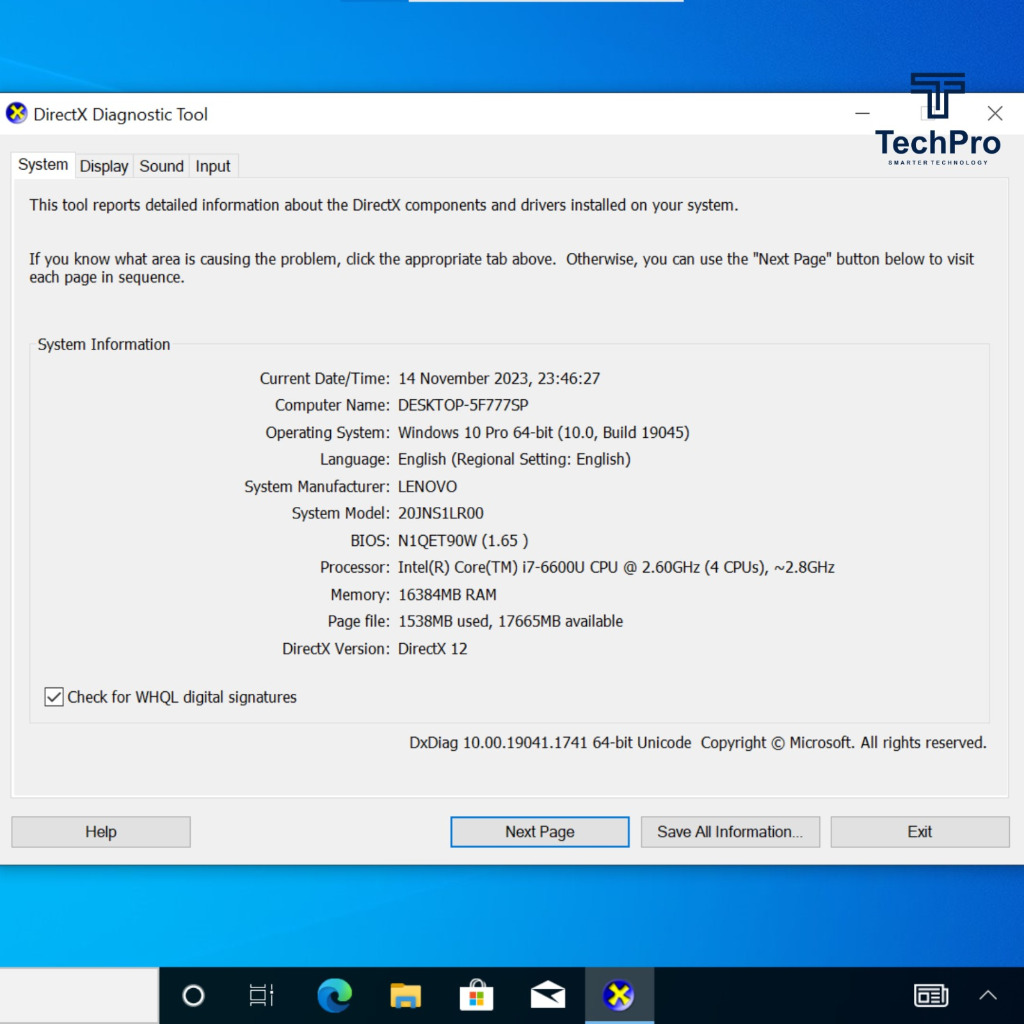The height and width of the screenshot is (1024, 1024).
Task: Launch Microsoft Edge from the taskbar
Action: (334, 995)
